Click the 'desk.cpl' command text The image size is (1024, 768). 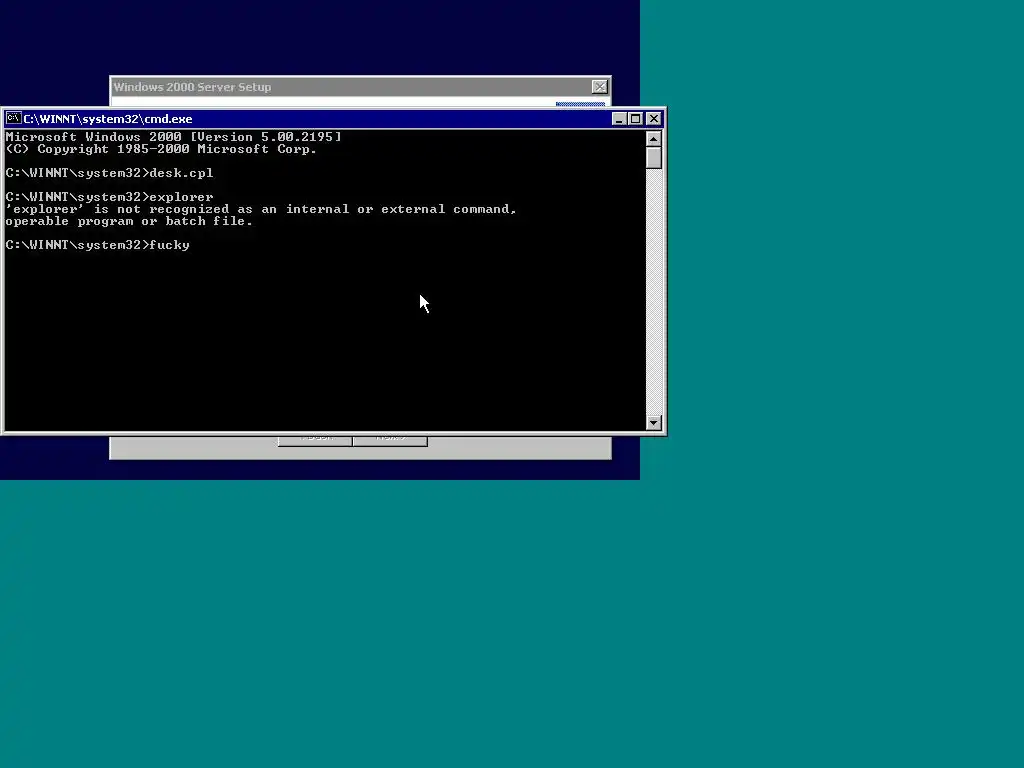[x=182, y=173]
